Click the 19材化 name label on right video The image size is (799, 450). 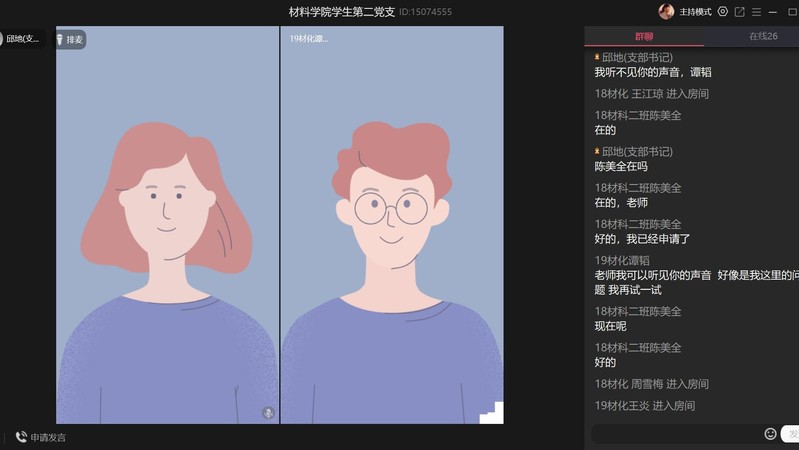[x=308, y=39]
